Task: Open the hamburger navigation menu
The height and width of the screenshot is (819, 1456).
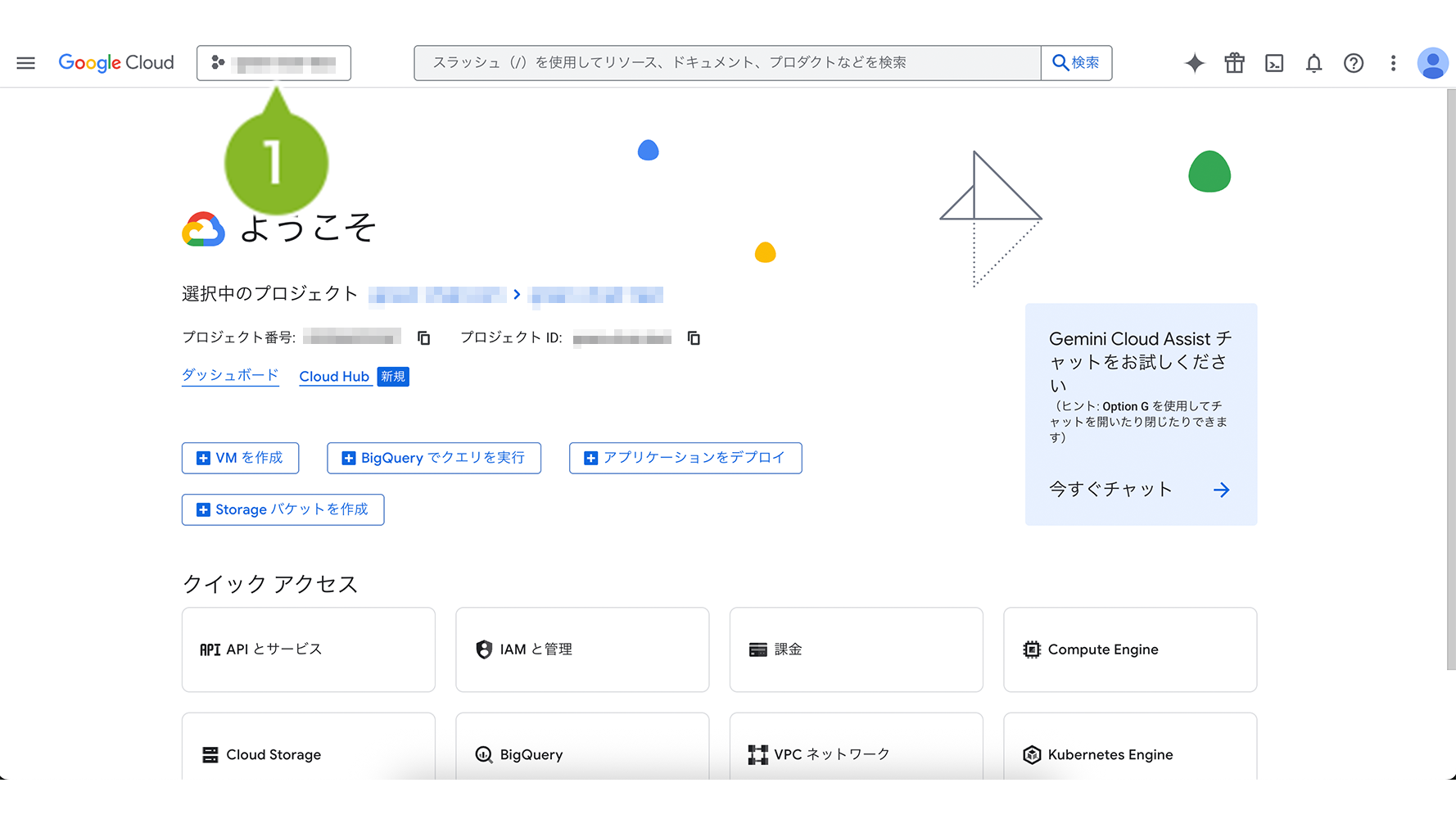Action: pos(26,63)
